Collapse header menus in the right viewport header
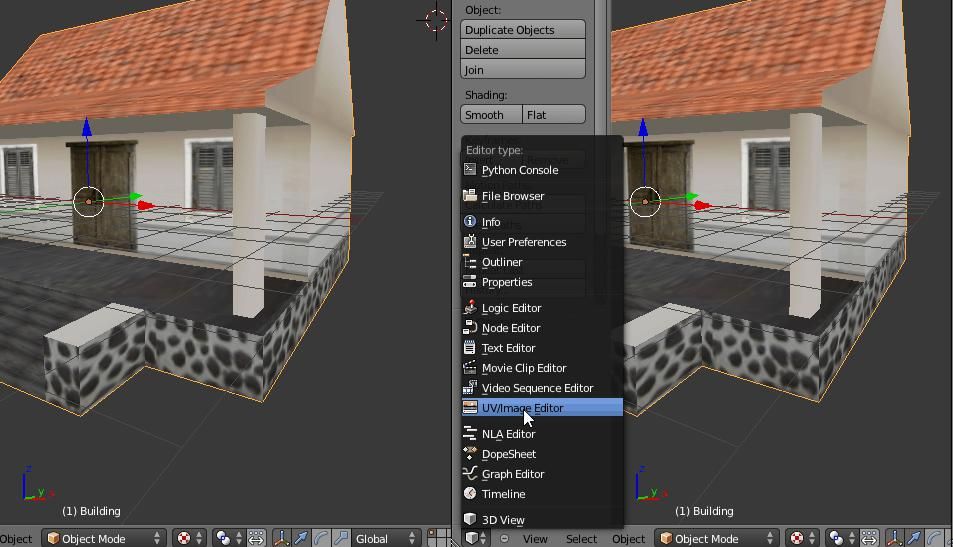Viewport: 953px width, 547px height. 504,538
